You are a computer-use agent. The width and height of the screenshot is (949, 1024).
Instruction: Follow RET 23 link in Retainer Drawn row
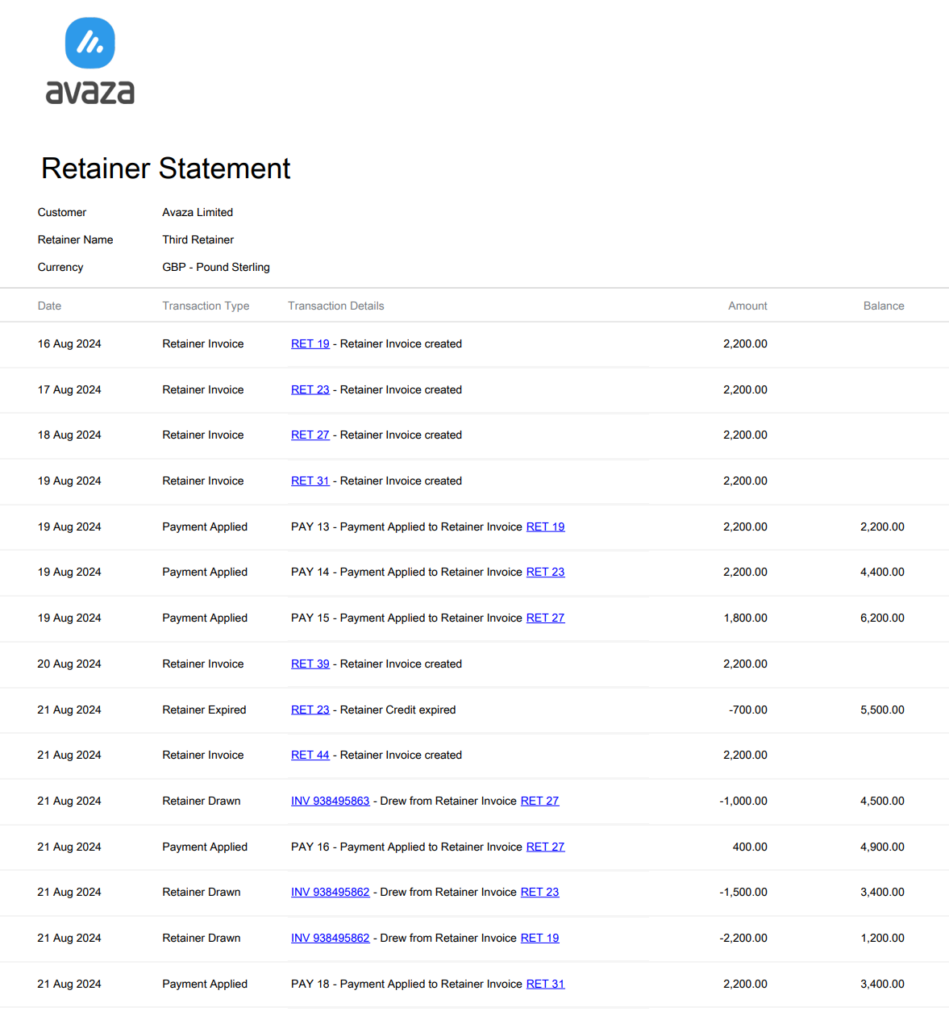(539, 892)
